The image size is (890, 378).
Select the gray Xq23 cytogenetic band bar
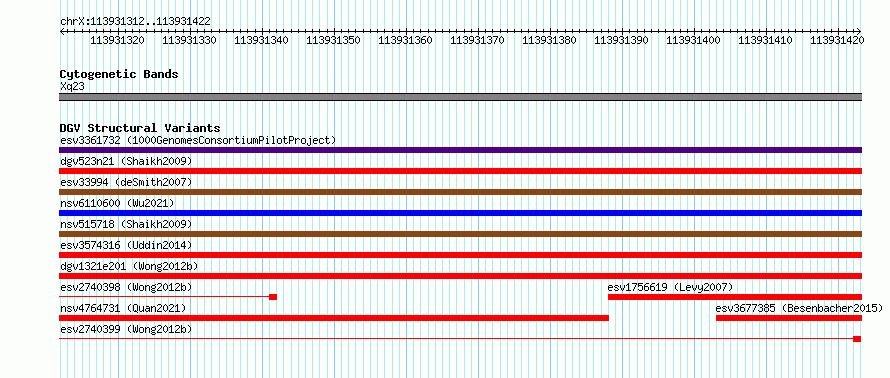pos(460,97)
